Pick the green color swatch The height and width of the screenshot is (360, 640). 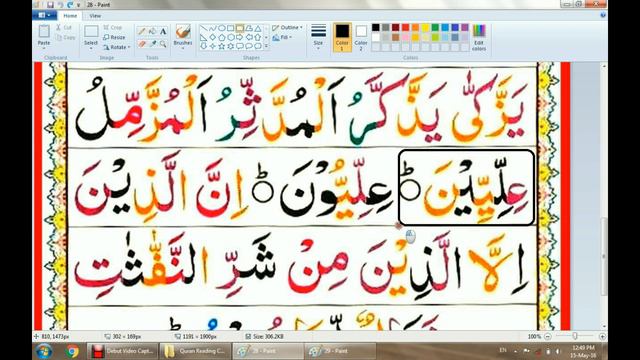[x=435, y=27]
